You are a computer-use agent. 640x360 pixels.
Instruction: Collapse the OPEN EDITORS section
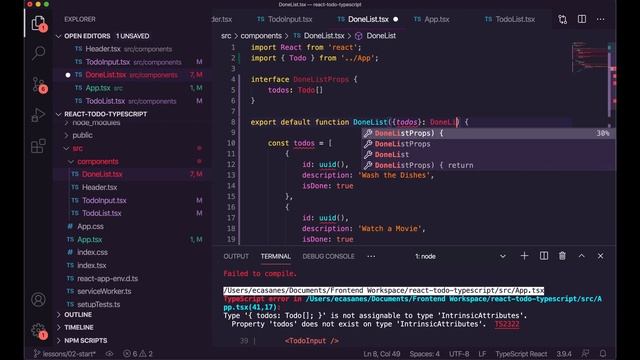pyautogui.click(x=106, y=36)
